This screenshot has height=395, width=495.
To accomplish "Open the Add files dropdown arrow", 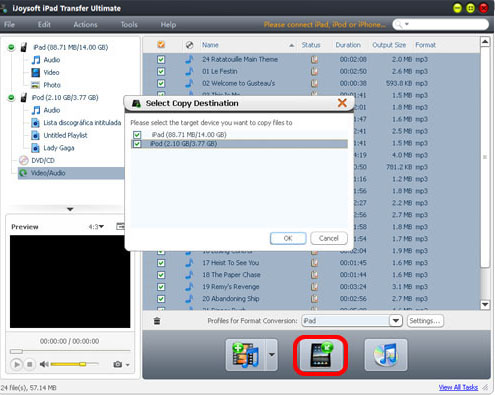I will (272, 355).
